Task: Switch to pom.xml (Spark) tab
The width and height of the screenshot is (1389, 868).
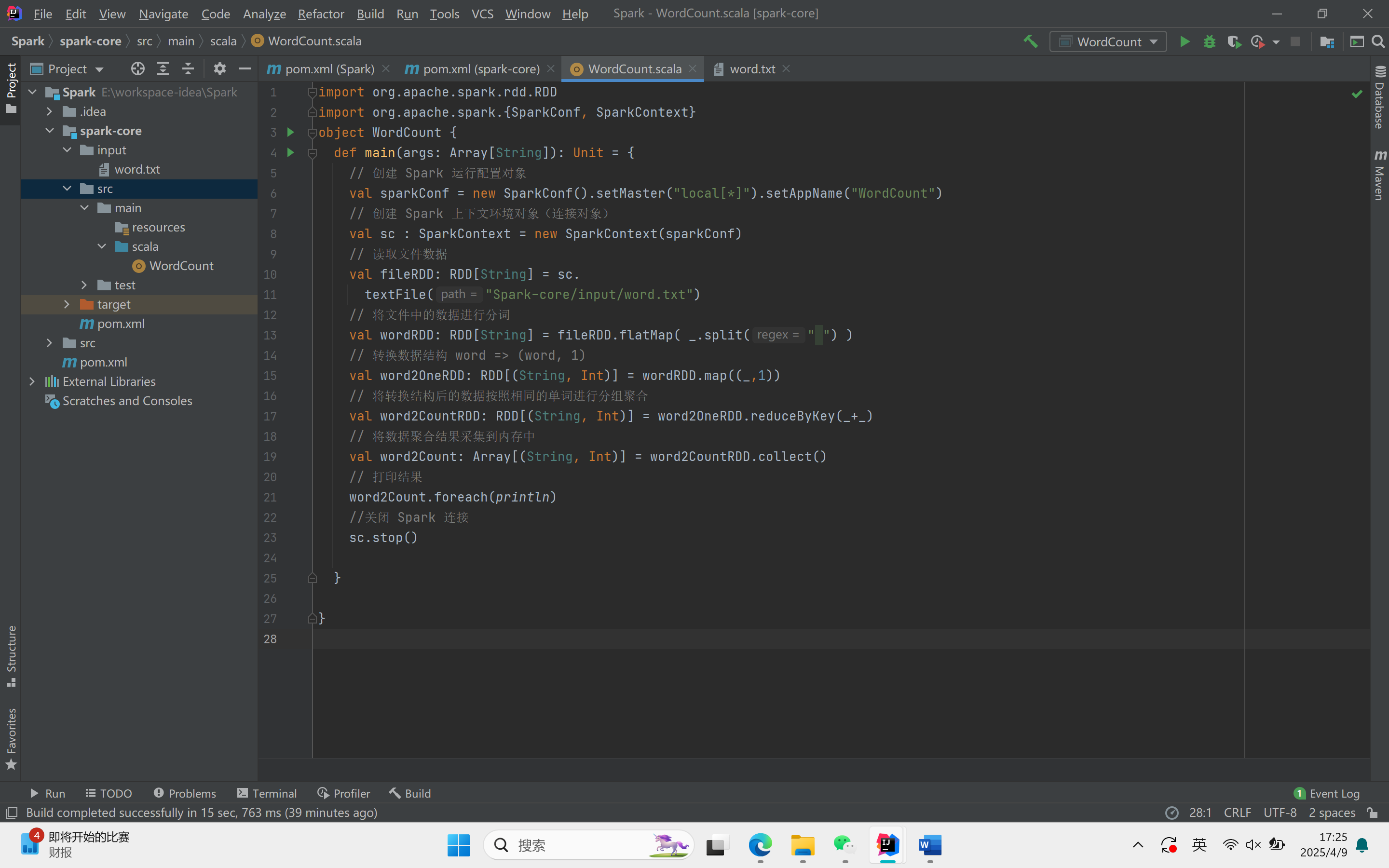Action: (x=328, y=69)
